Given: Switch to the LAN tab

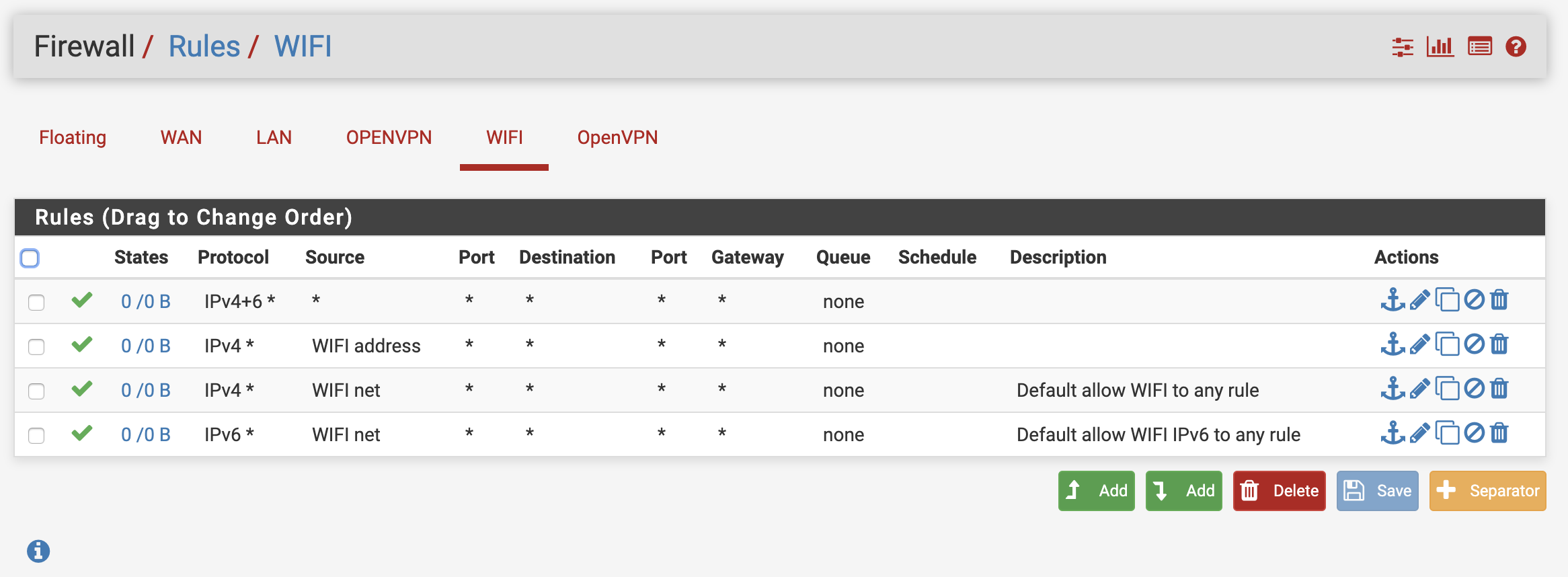Looking at the screenshot, I should tap(274, 138).
